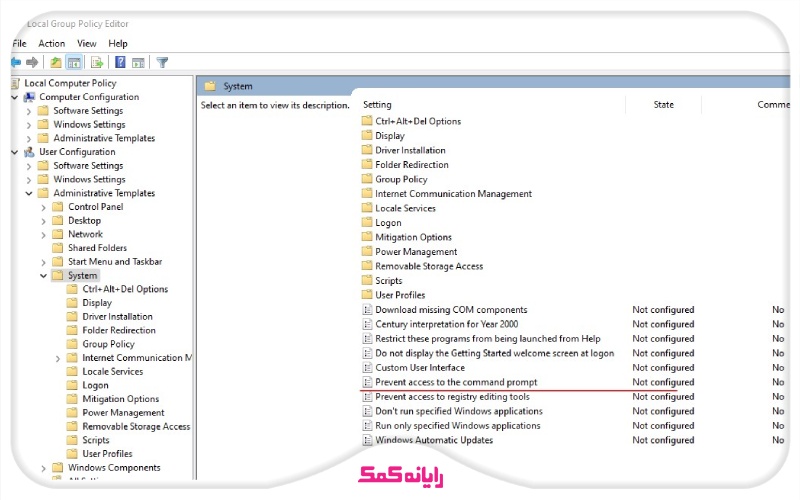Click policy icon beside Windows Automatic Updates
This screenshot has width=800, height=500.
pyautogui.click(x=367, y=440)
